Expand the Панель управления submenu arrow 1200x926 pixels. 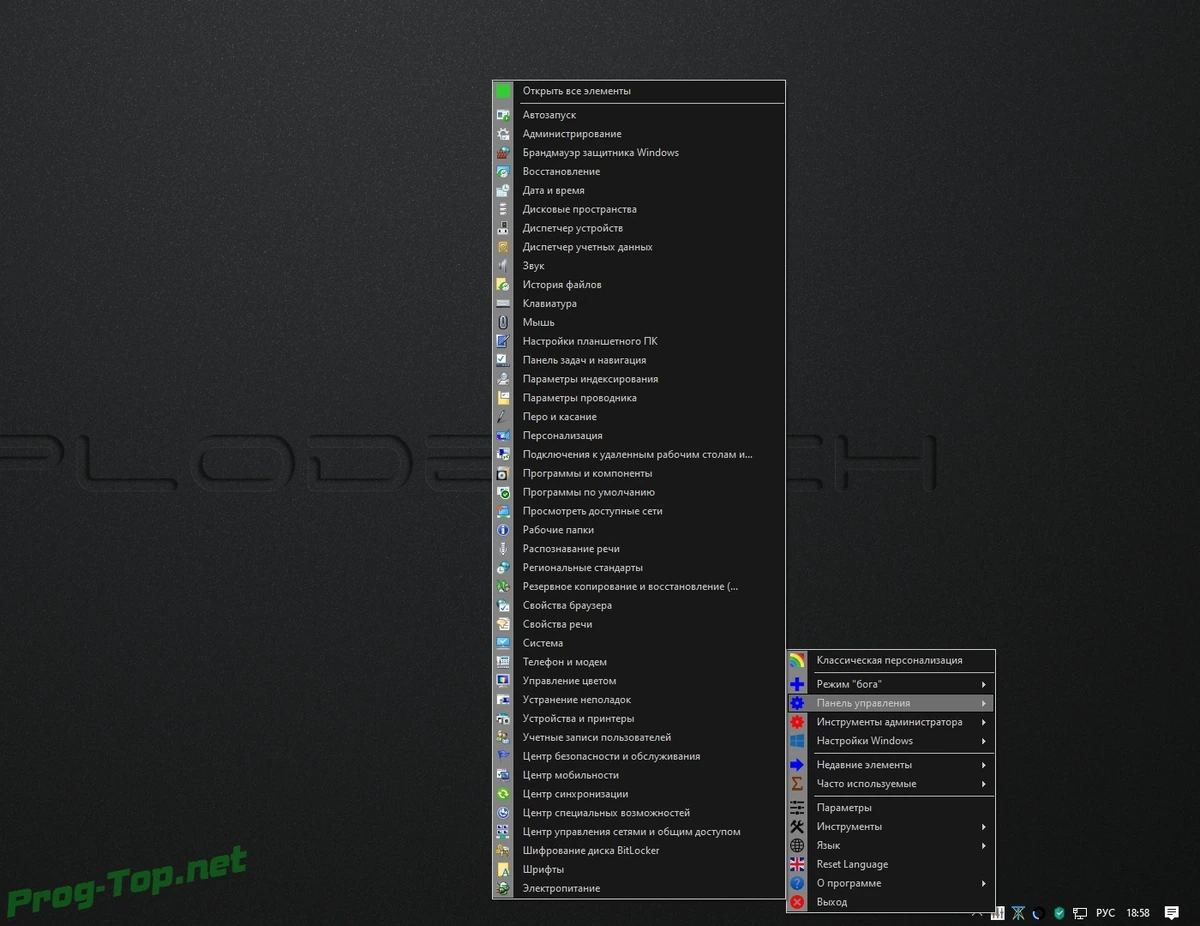tap(984, 703)
